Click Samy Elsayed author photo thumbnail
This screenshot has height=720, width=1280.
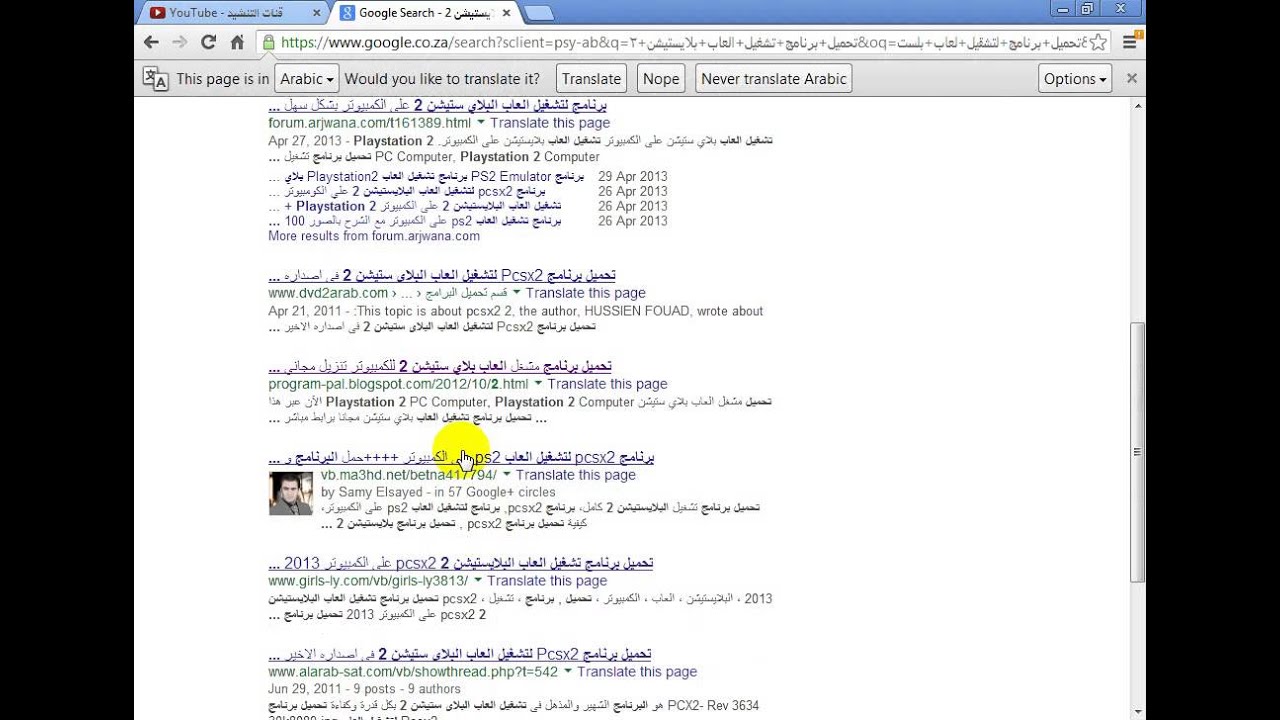pyautogui.click(x=291, y=493)
